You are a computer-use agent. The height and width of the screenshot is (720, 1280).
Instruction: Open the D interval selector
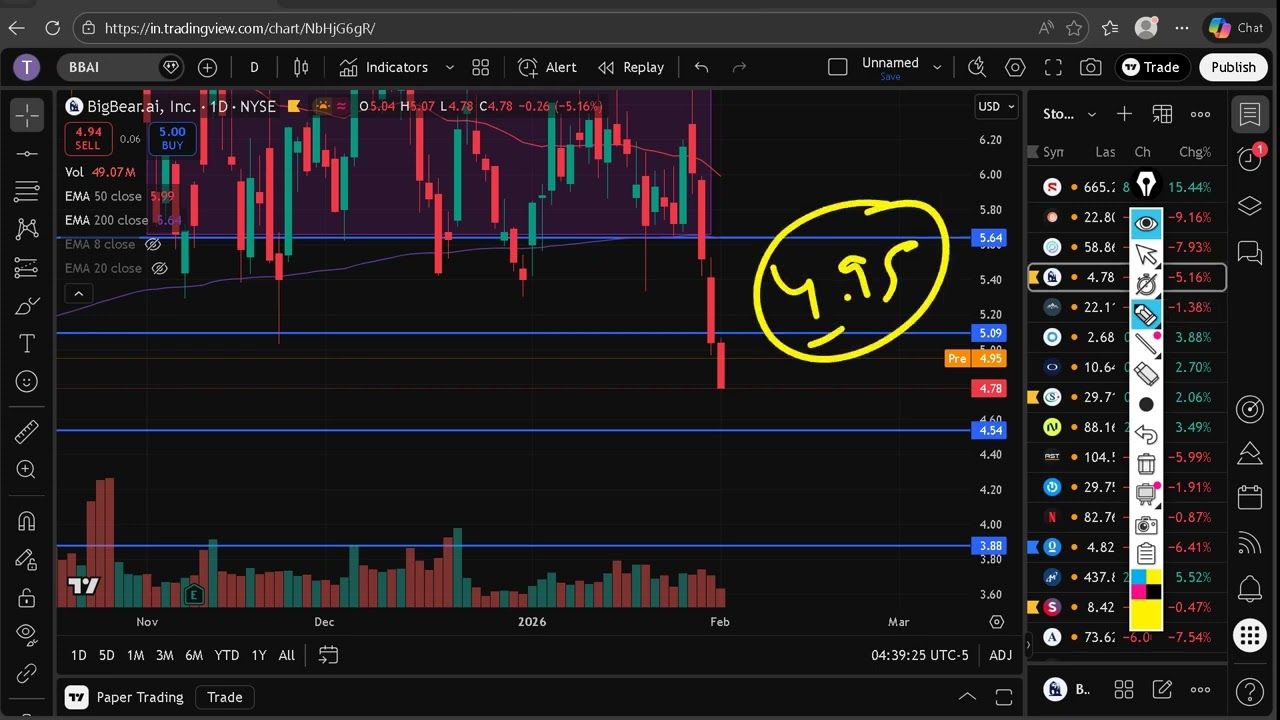click(x=254, y=67)
